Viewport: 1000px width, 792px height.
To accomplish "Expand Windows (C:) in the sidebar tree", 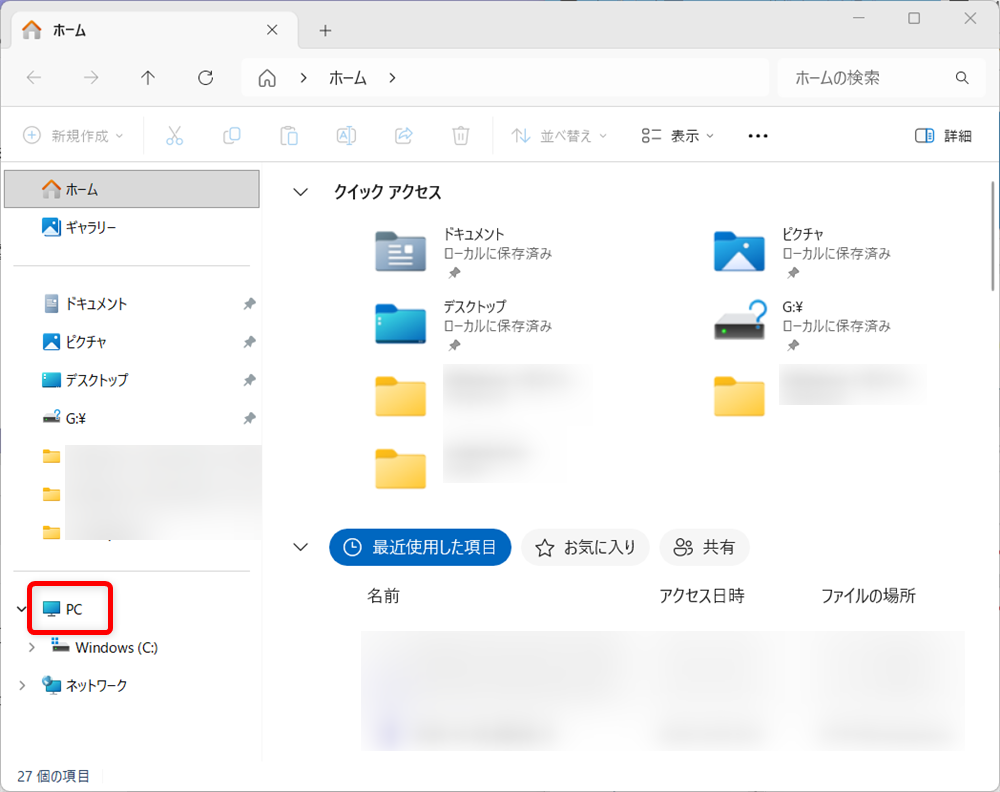I will 30,647.
